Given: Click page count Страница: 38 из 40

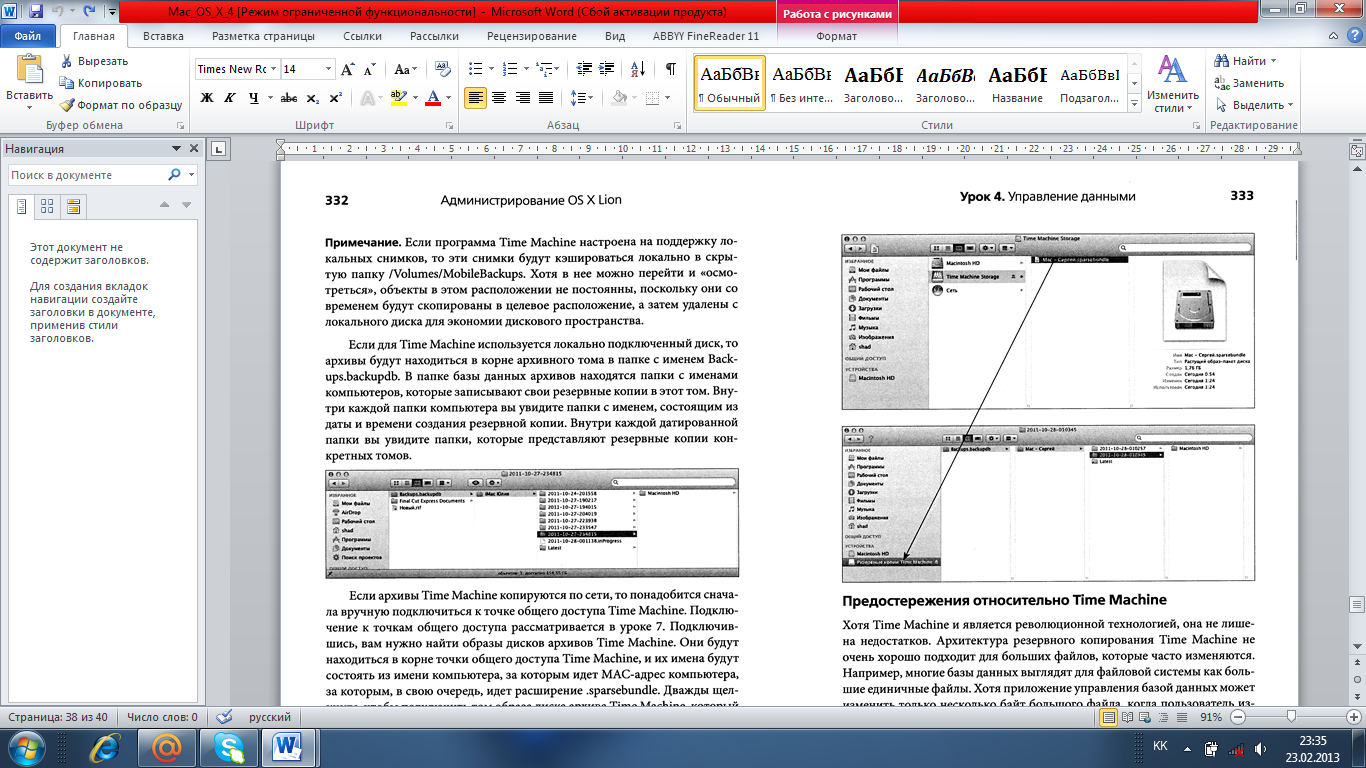Looking at the screenshot, I should [x=59, y=717].
